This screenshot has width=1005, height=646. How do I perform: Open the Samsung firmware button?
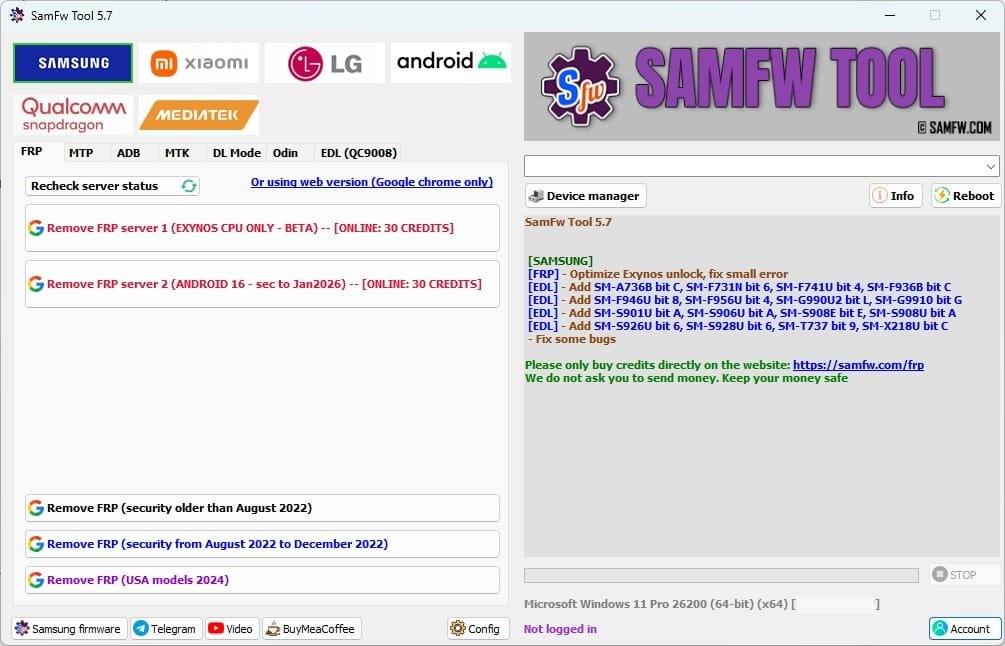69,629
